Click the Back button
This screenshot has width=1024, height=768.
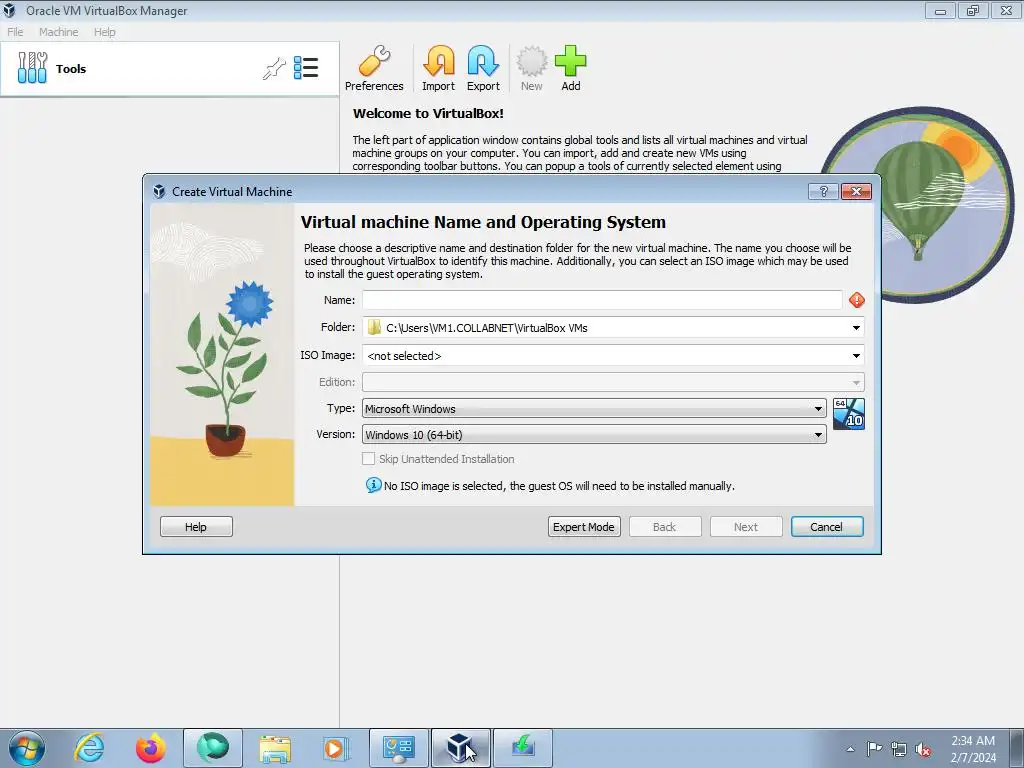tap(665, 527)
